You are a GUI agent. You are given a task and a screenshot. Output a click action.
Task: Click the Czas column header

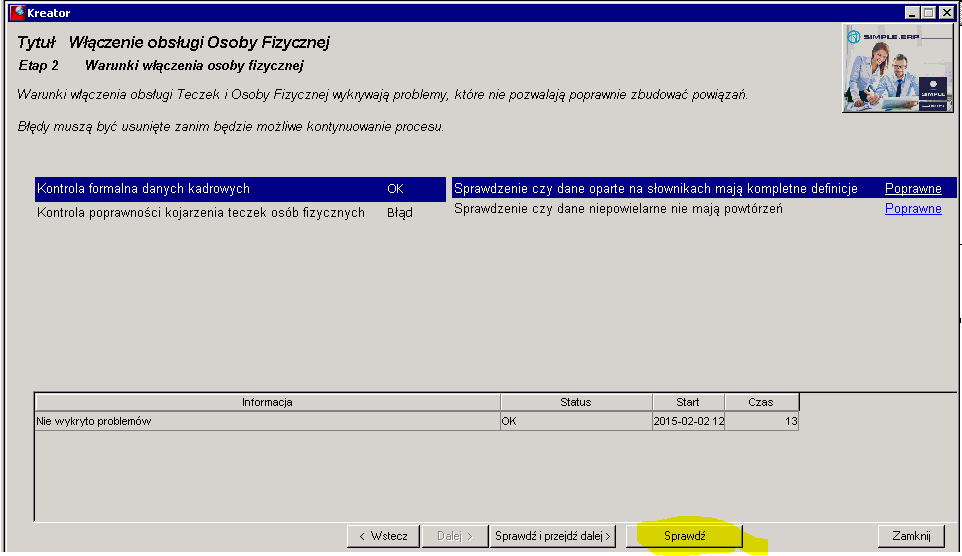[x=761, y=402]
